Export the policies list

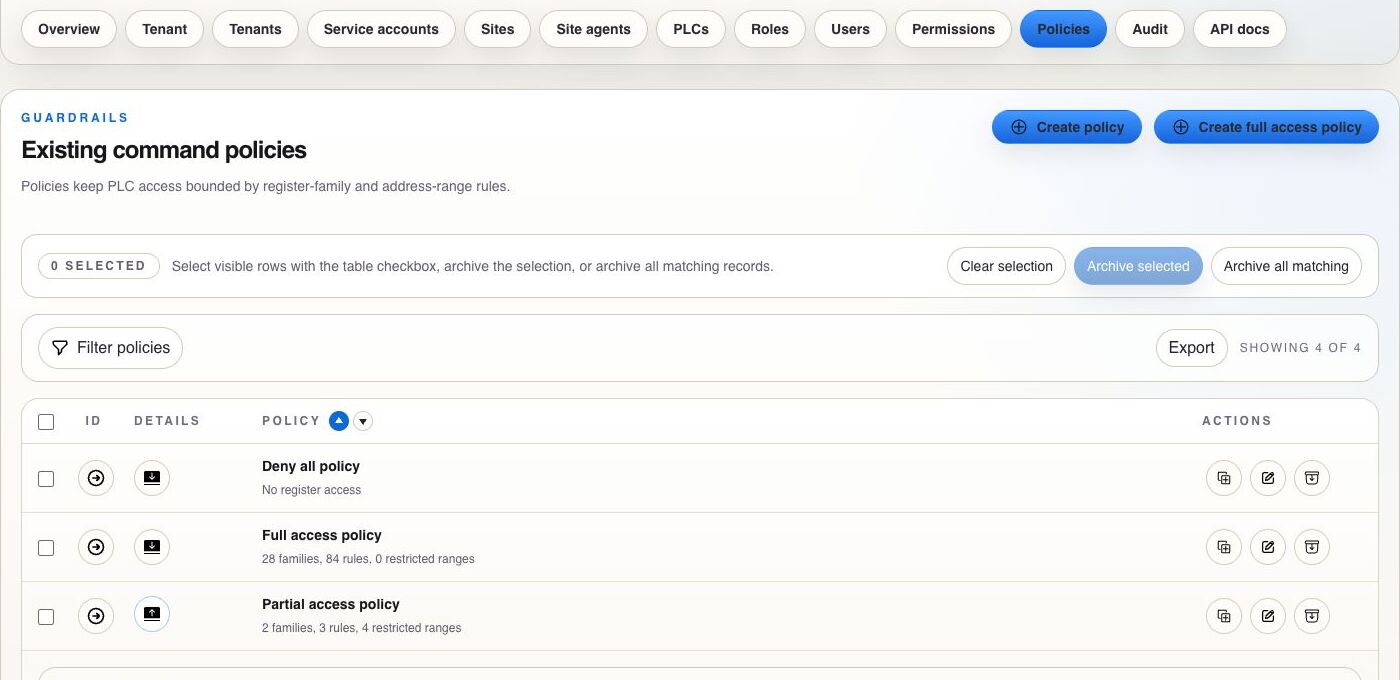(1191, 348)
